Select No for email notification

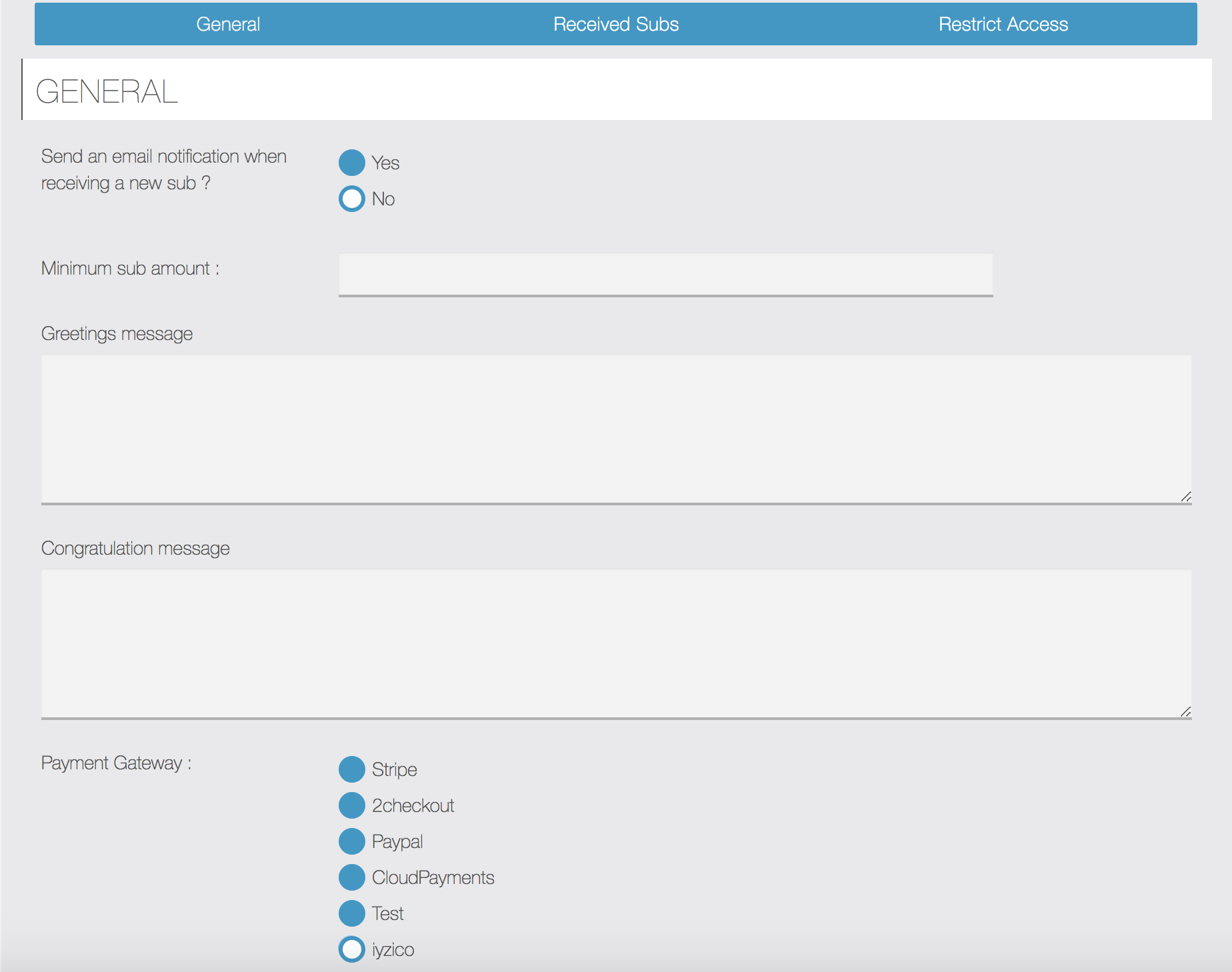tap(352, 199)
